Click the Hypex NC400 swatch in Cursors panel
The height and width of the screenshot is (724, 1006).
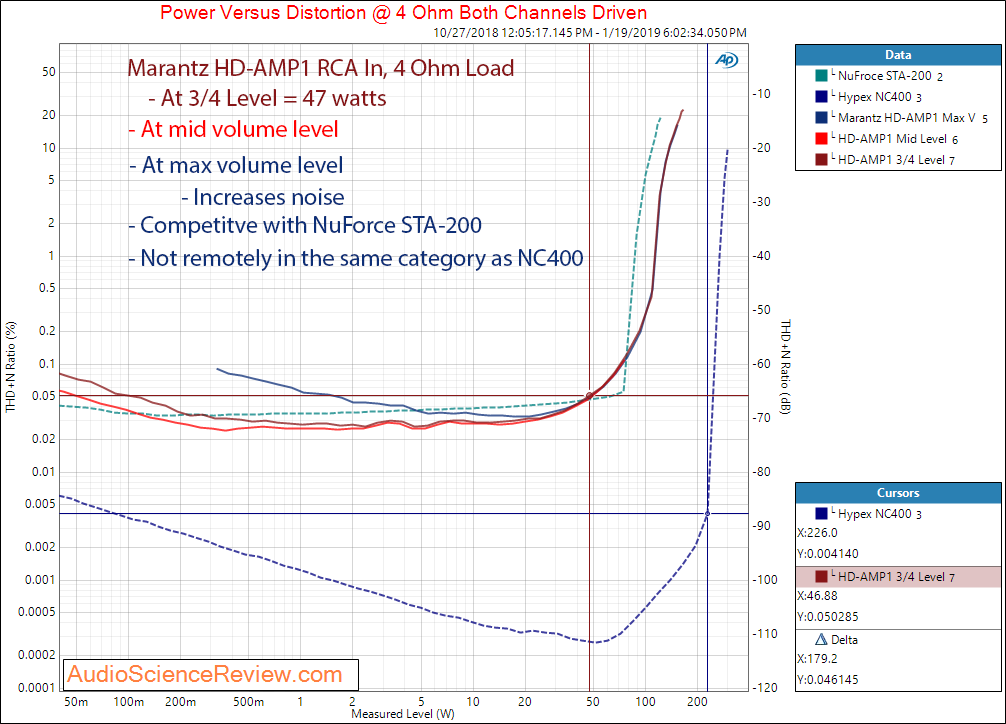(x=821, y=513)
